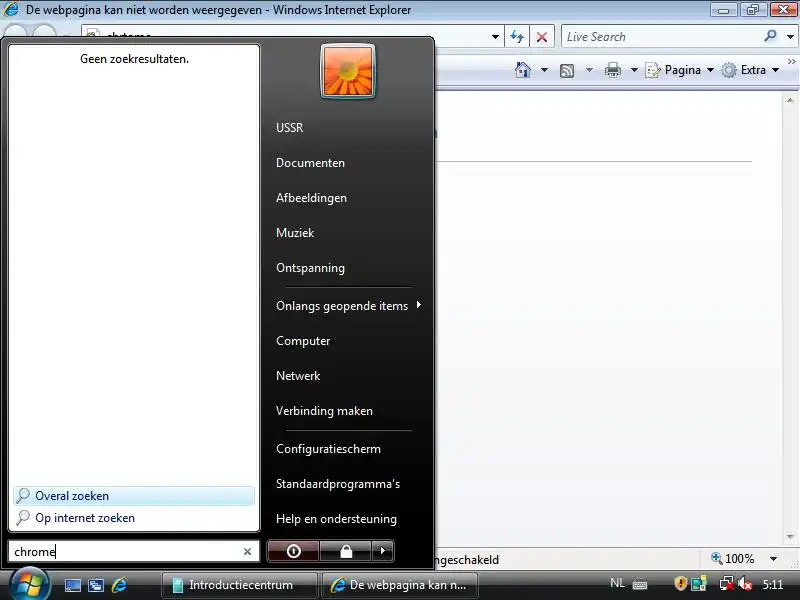Click the RSS feeds icon in IE toolbar
800x600 pixels.
[567, 70]
